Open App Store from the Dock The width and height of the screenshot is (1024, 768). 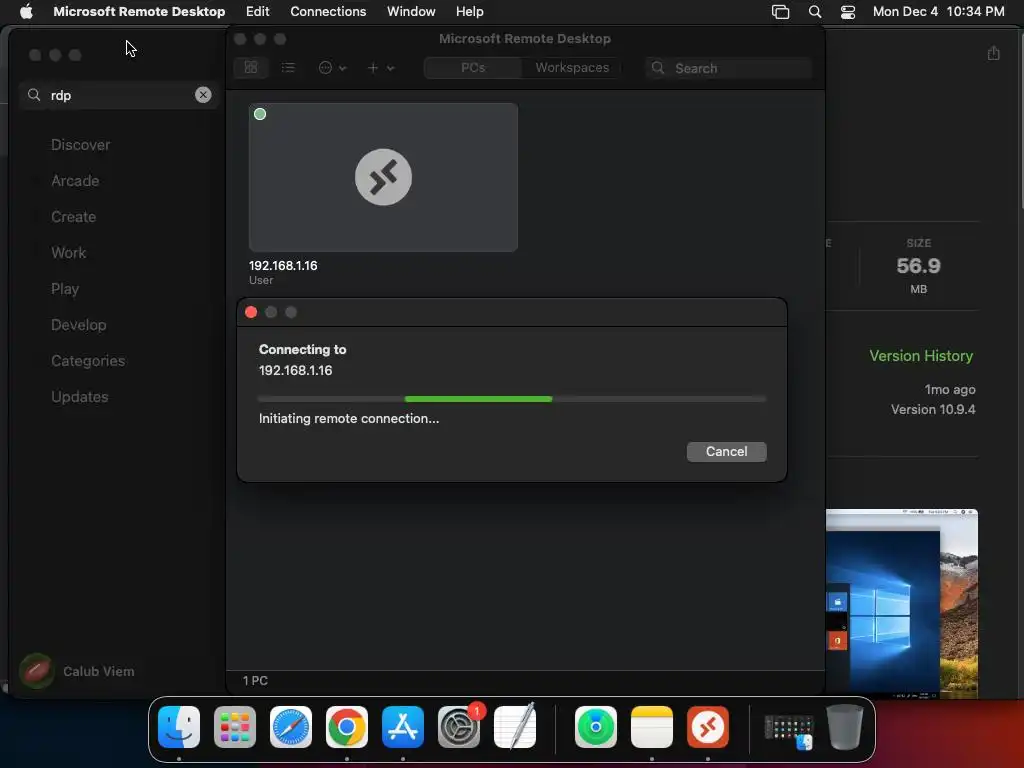click(403, 727)
